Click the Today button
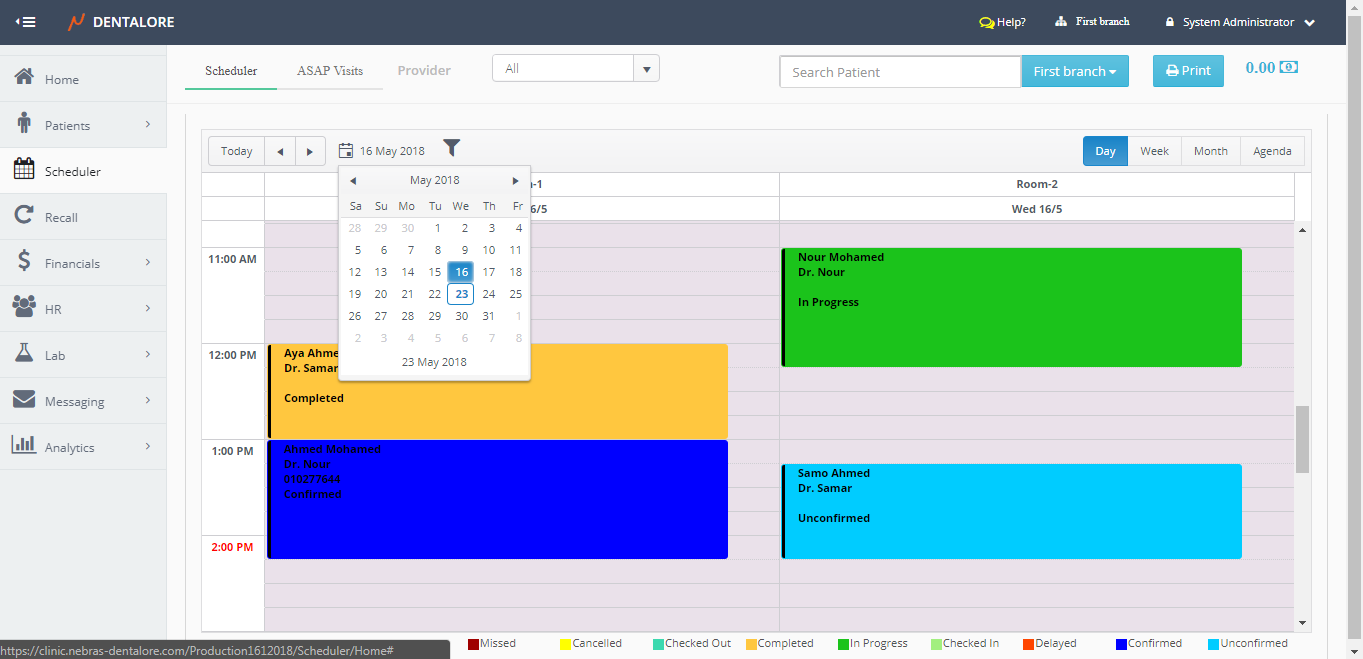Screen dimensions: 1363x659 [x=236, y=151]
